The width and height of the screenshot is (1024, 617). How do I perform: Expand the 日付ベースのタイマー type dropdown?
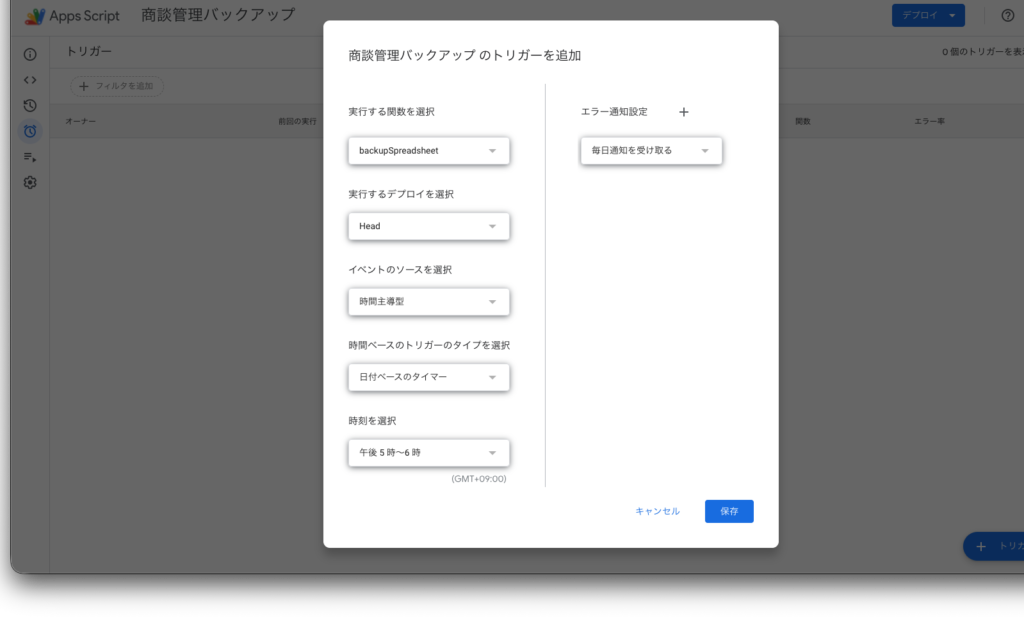(428, 377)
